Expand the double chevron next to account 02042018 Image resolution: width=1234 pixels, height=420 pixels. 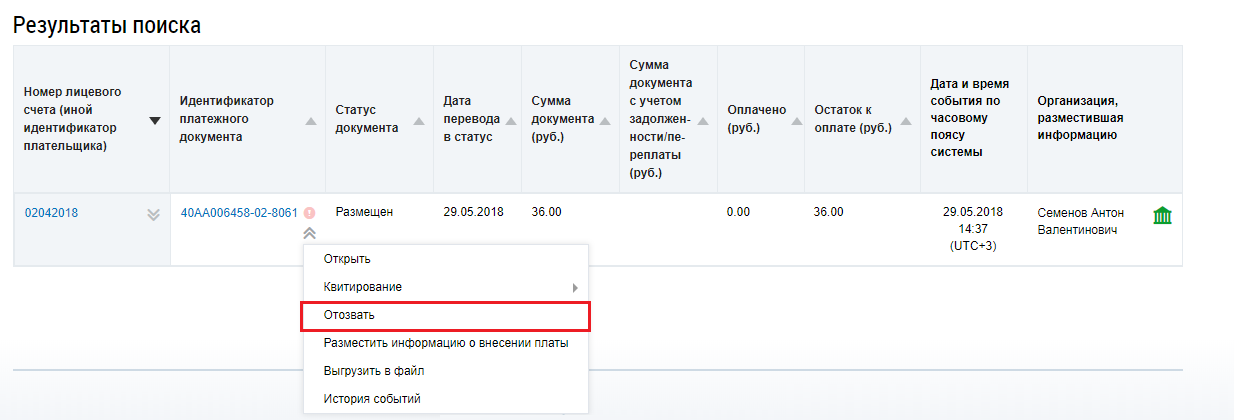point(153,214)
